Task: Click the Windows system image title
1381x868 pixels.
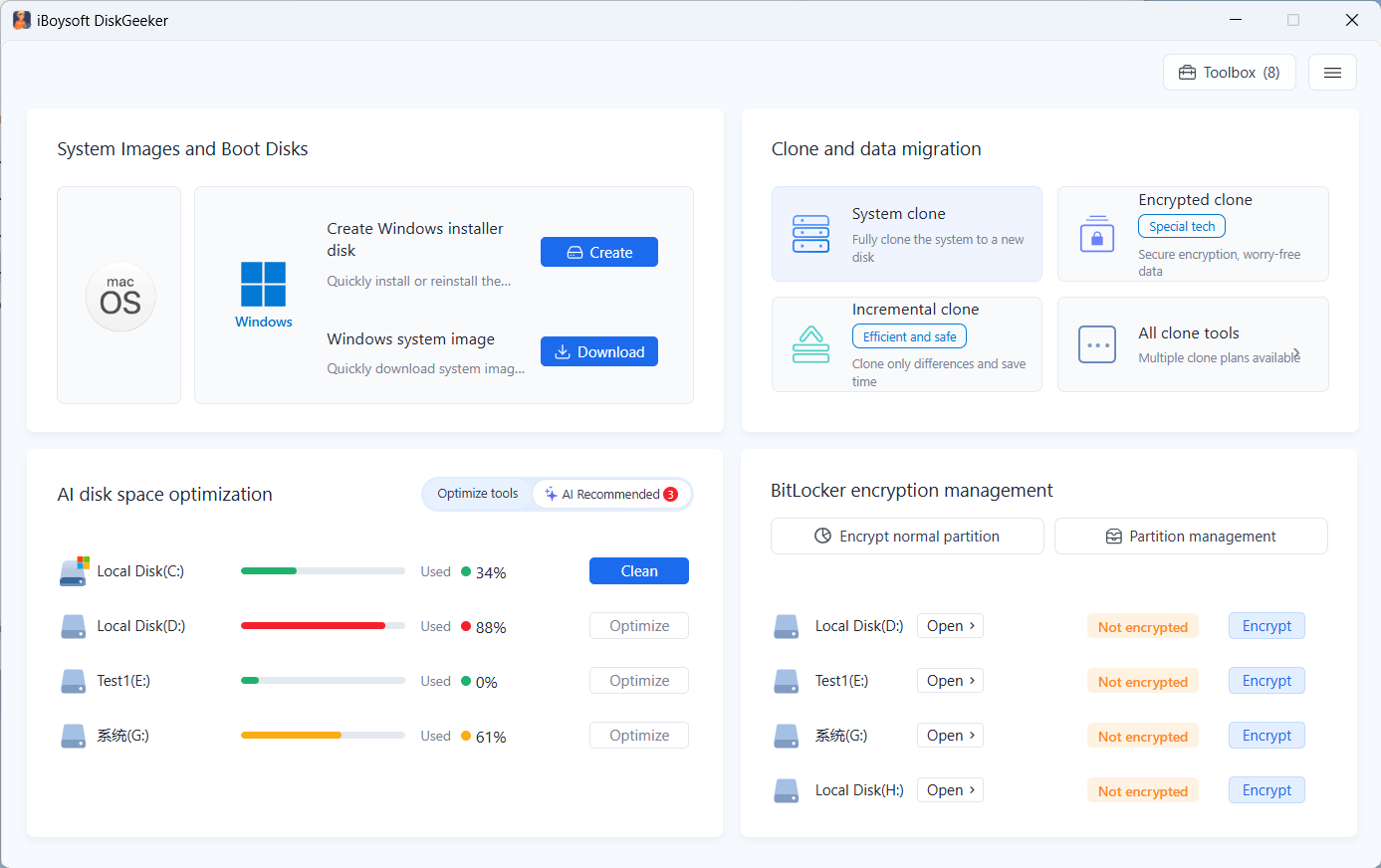Action: click(411, 339)
